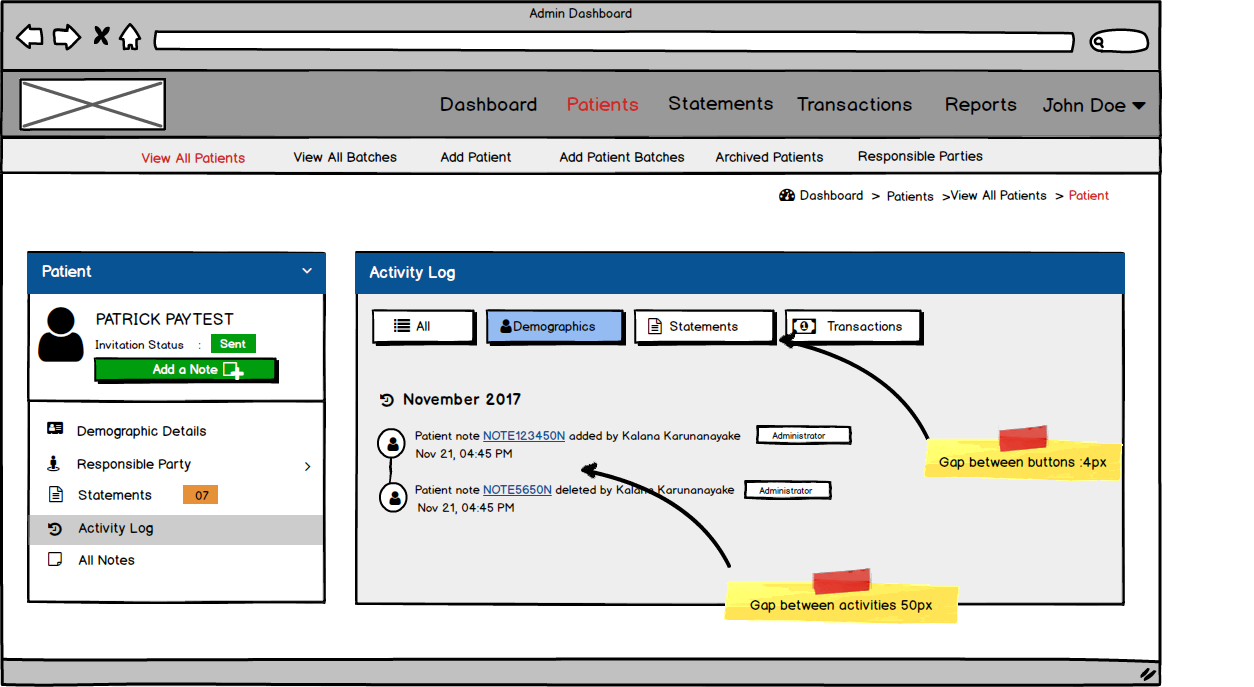Click the green Sent status badge
This screenshot has height=687, width=1254.
(233, 344)
